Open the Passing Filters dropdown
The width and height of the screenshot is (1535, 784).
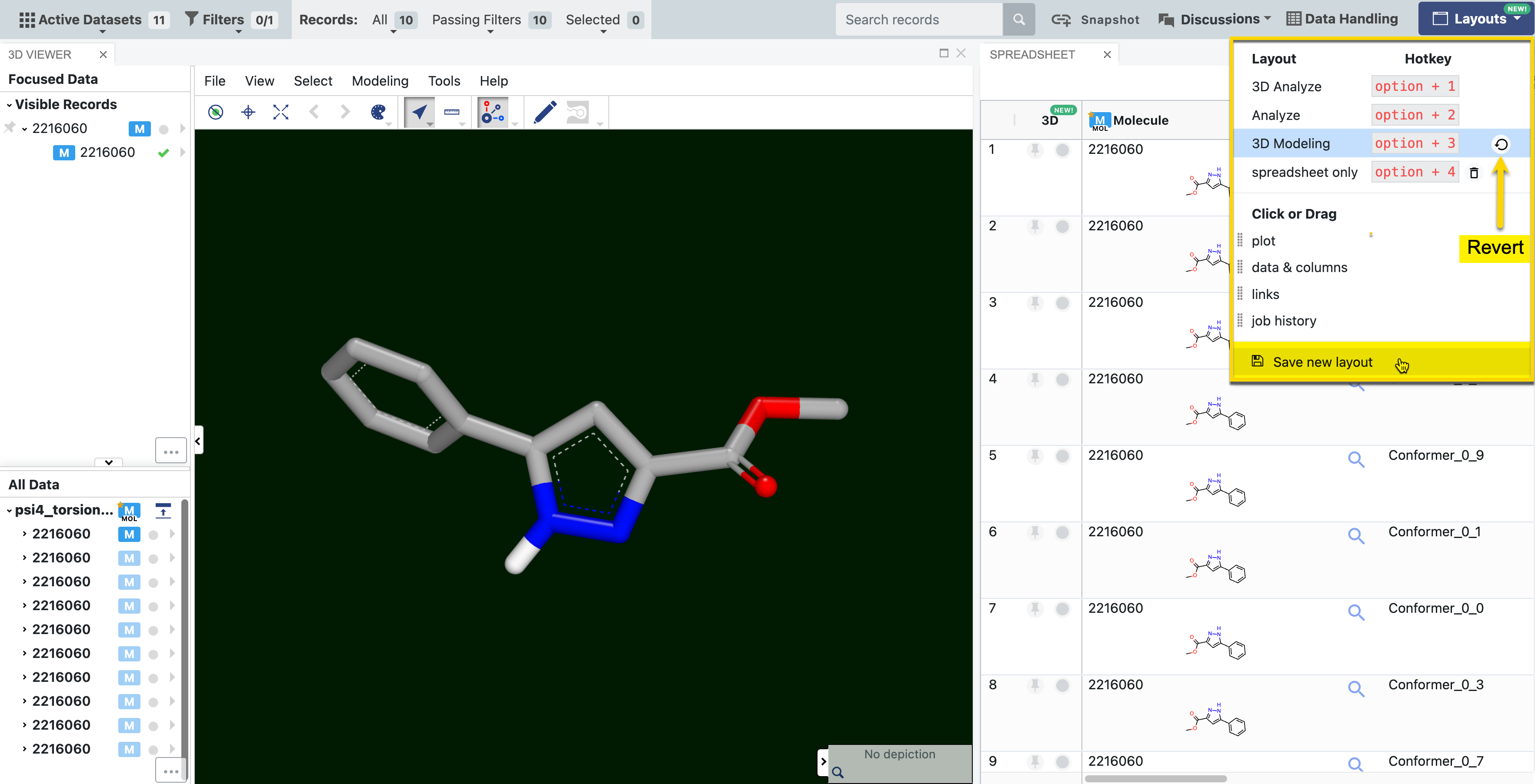point(491,20)
